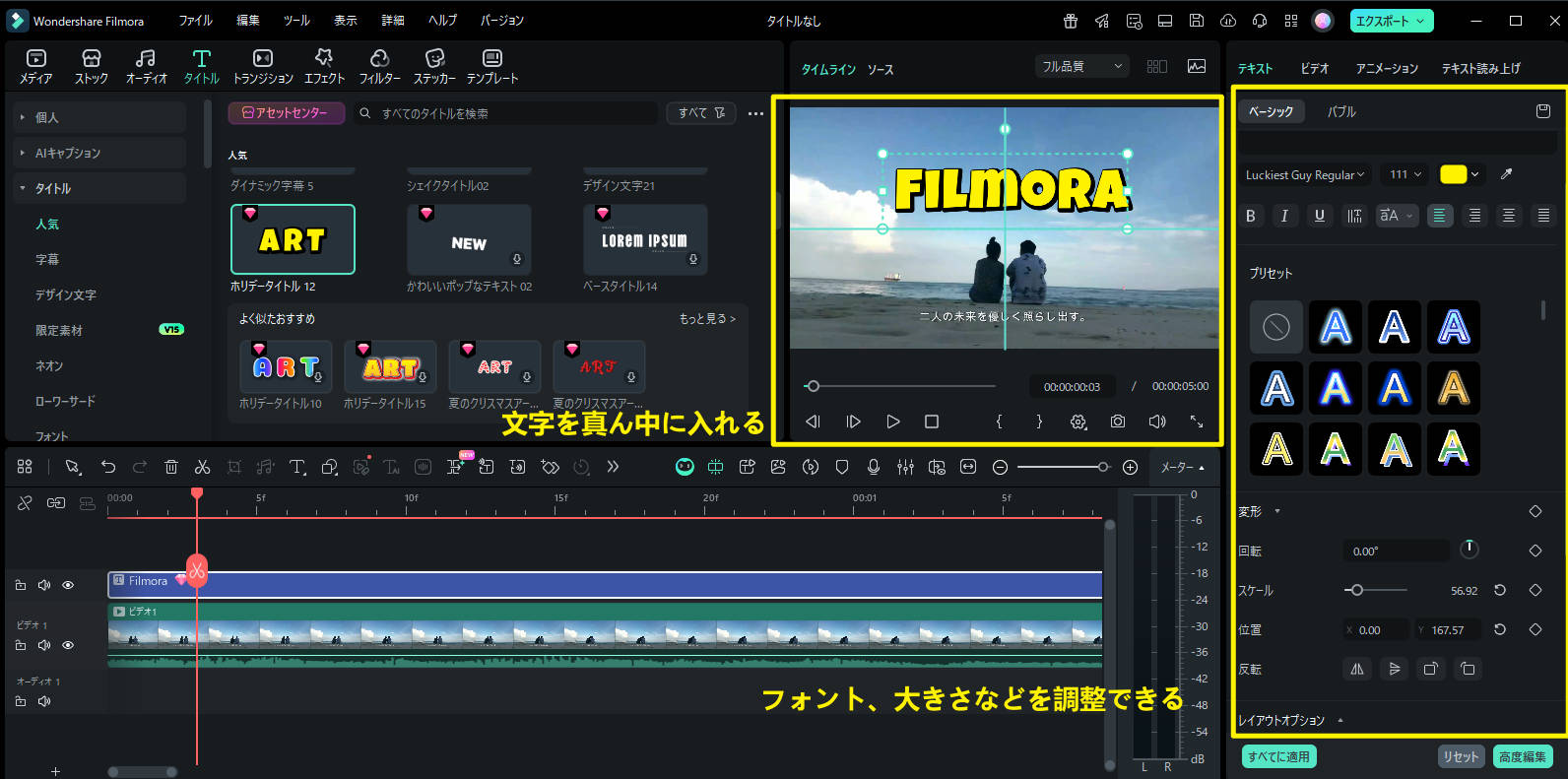Click the エクスポート export button
Screen dimensions: 1568x779
pyautogui.click(x=1392, y=21)
